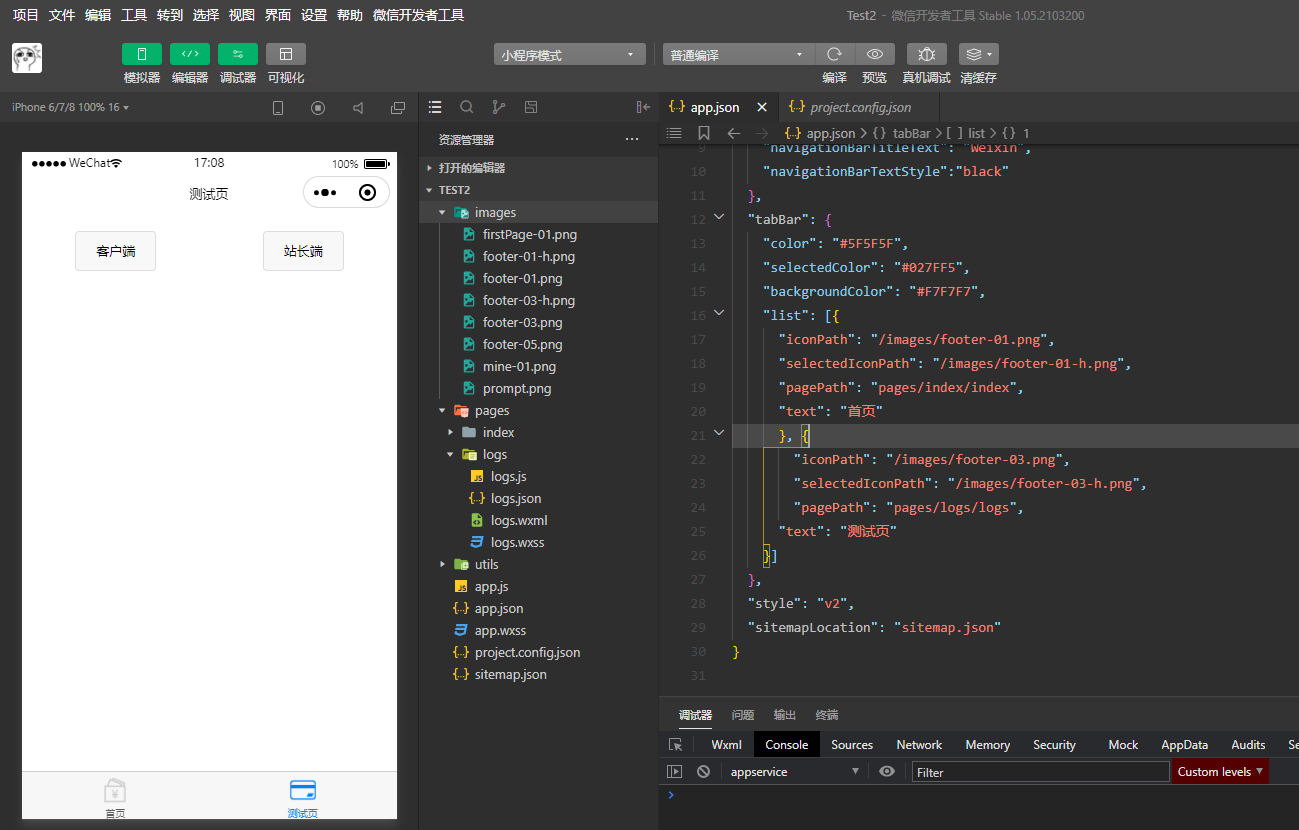Toggle the 编辑器 editor panel button
Viewport: 1299px width, 830px height.
[190, 54]
